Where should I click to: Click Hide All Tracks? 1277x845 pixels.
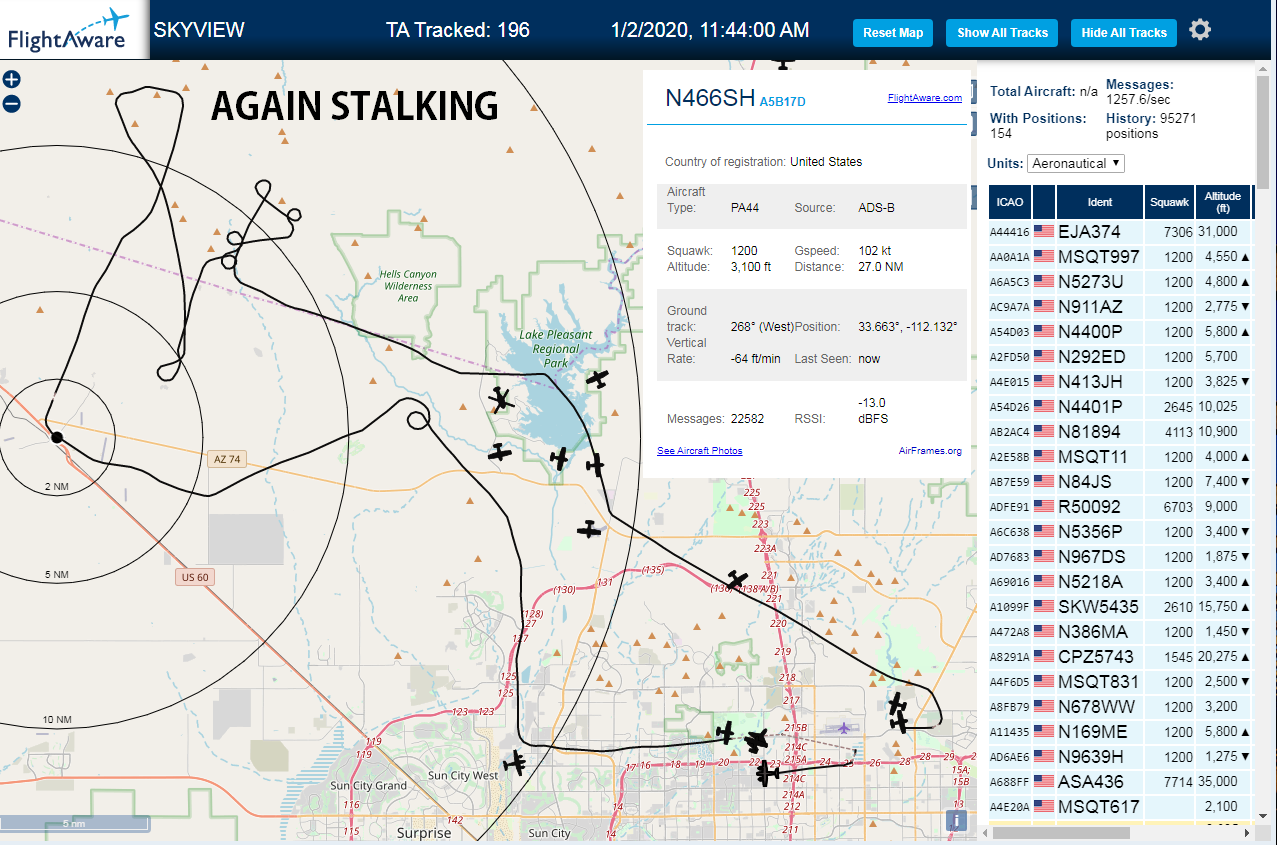coord(1124,33)
